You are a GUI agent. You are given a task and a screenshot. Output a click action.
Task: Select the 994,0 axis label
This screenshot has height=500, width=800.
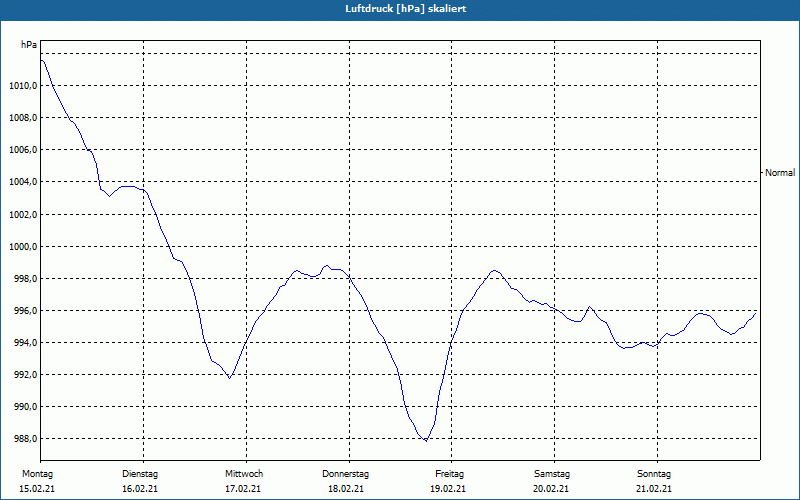25,343
